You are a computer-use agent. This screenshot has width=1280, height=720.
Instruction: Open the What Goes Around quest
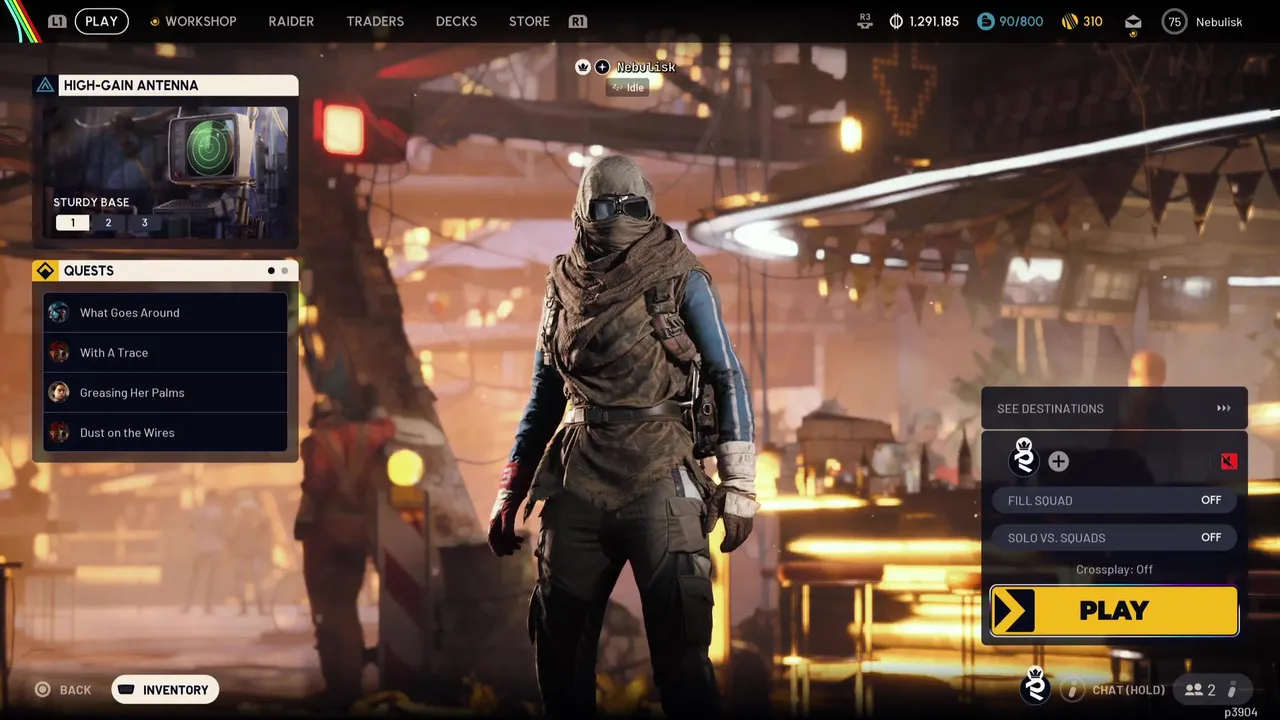point(166,312)
